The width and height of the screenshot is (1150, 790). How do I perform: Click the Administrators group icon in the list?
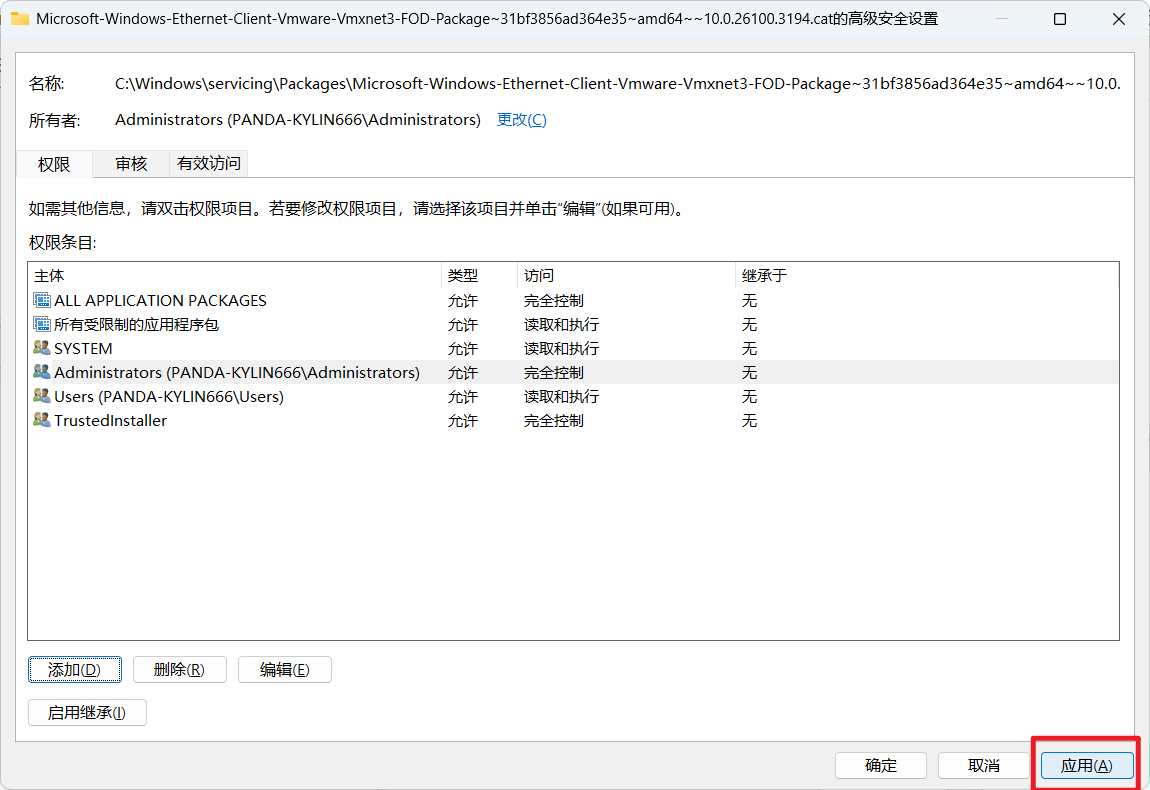click(42, 372)
